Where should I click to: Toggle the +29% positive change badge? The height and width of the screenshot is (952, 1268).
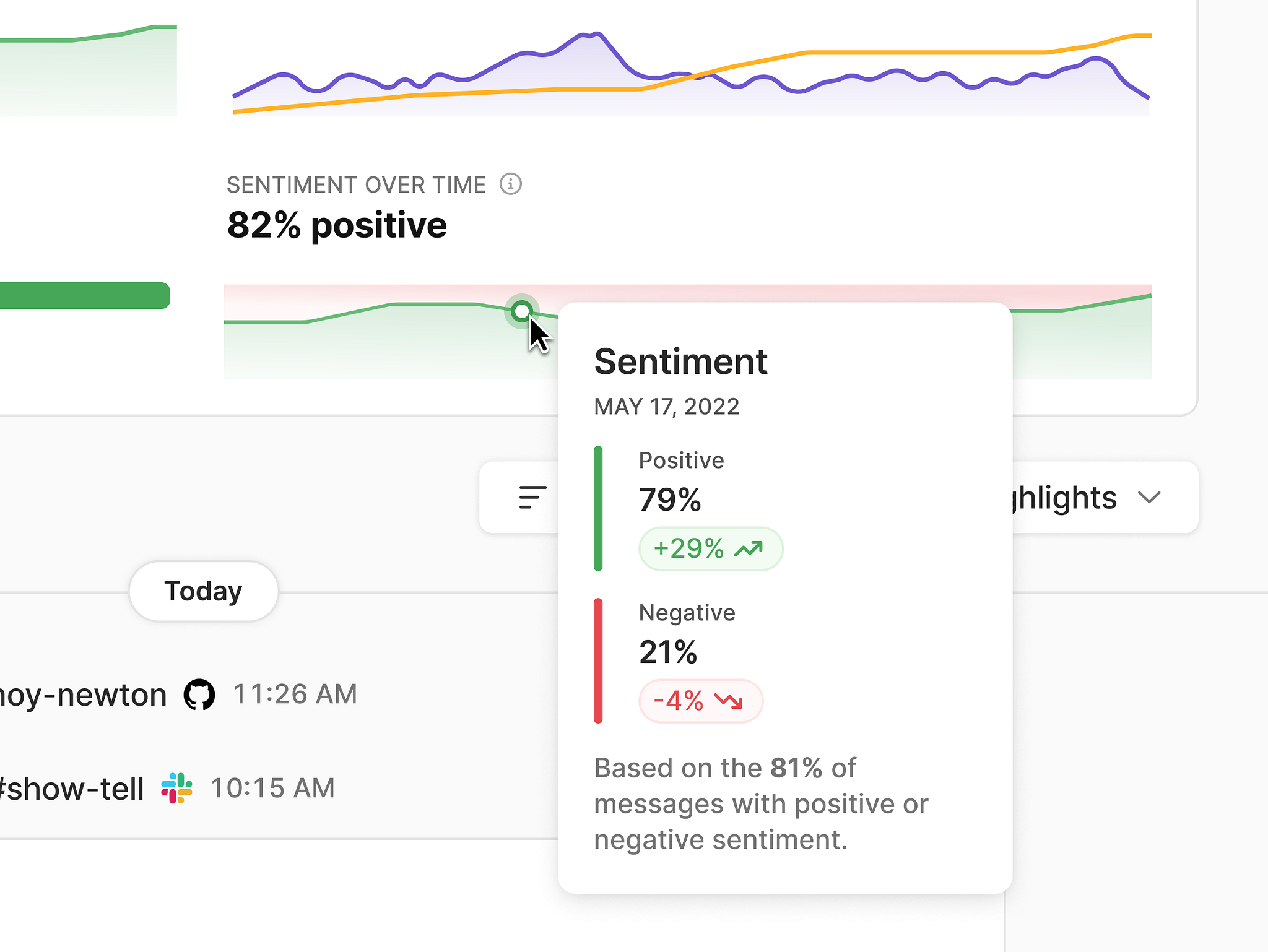tap(710, 548)
